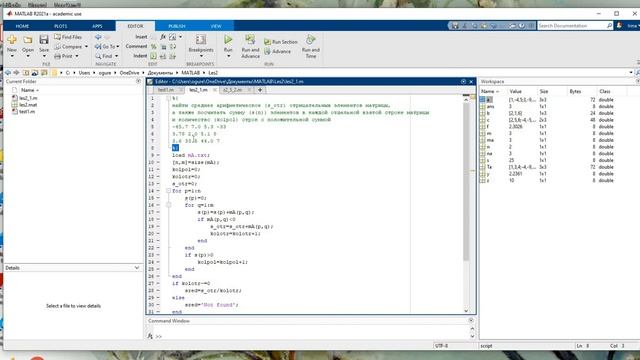640x360 pixels.
Task: Click the Run and Advance icon
Action: pyautogui.click(x=250, y=40)
